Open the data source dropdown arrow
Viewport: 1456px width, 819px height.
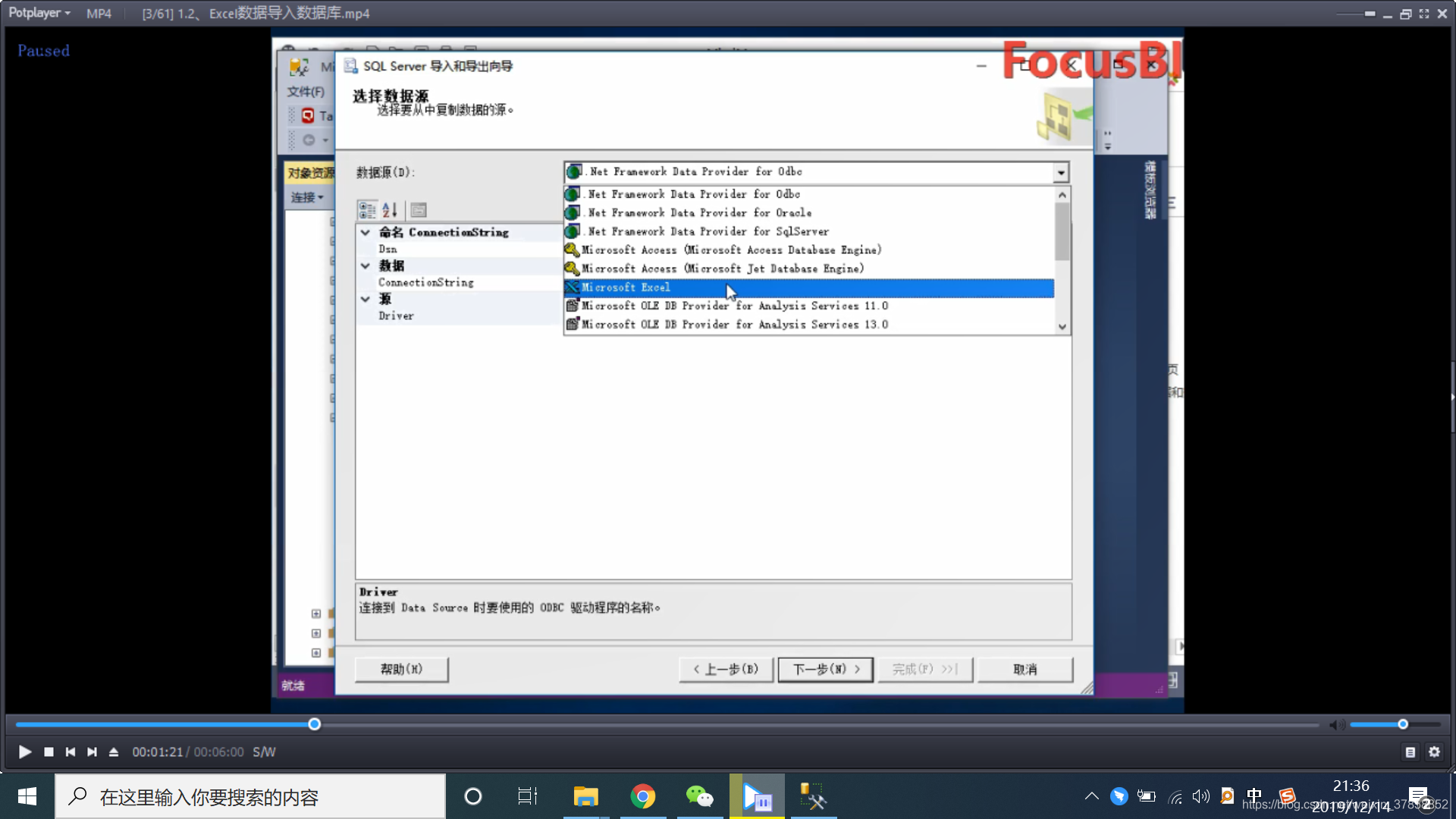[x=1061, y=173]
